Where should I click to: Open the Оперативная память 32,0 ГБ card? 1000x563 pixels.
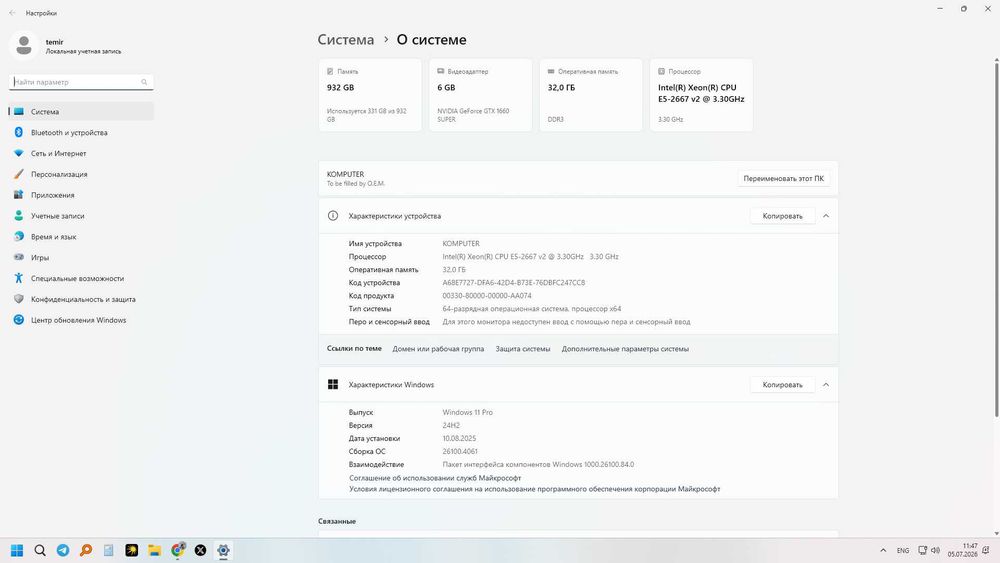[x=591, y=95]
